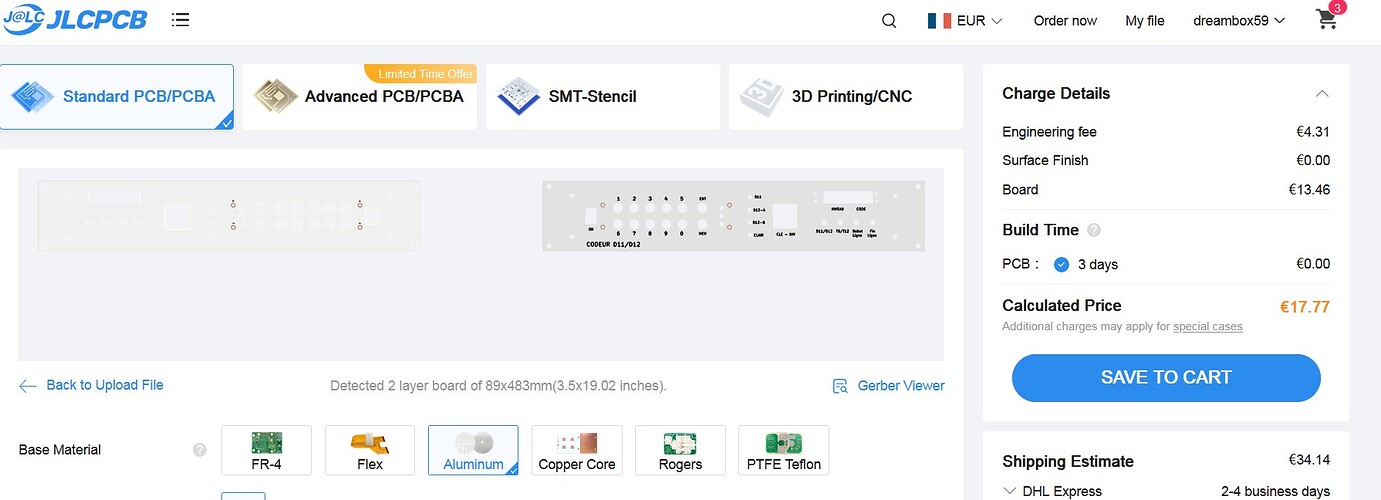Click the bottom-side PCB preview thumbnail
The image size is (1381, 500).
tap(229, 216)
